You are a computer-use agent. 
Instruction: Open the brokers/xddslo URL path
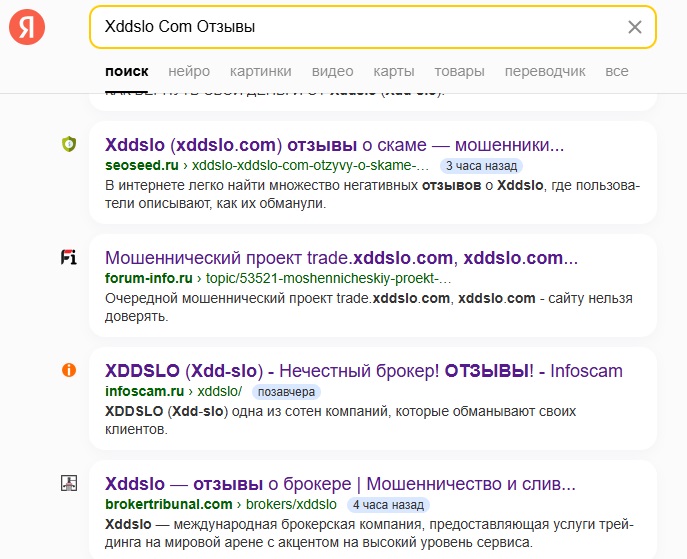291,505
